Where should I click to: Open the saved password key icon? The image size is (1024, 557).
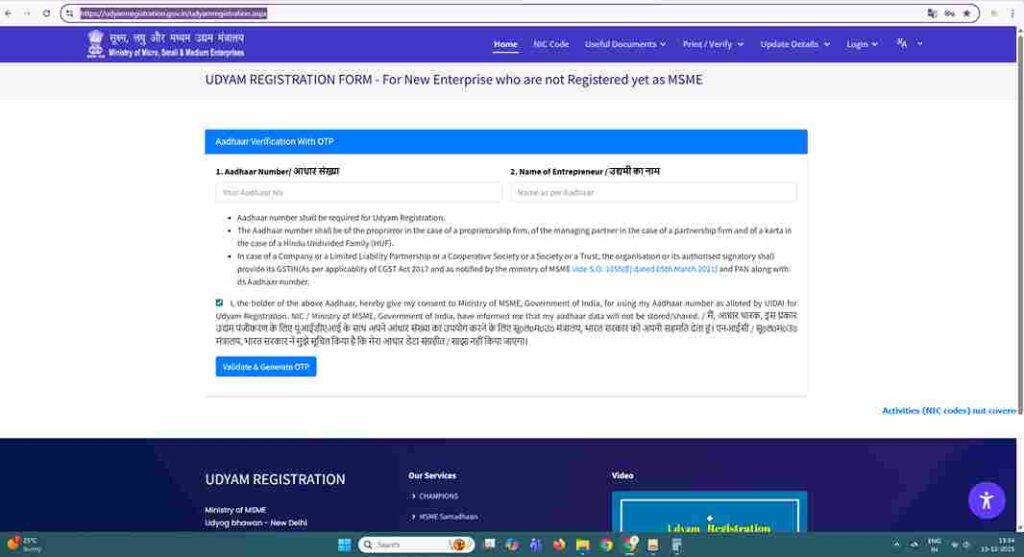pos(950,13)
